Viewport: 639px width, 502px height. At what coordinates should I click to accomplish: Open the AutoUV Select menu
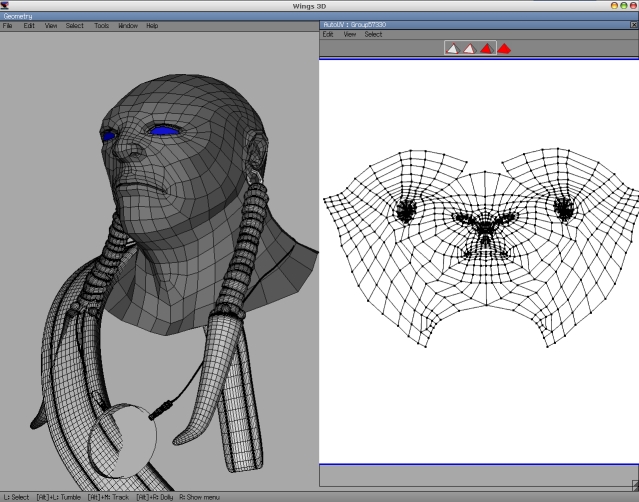click(373, 34)
